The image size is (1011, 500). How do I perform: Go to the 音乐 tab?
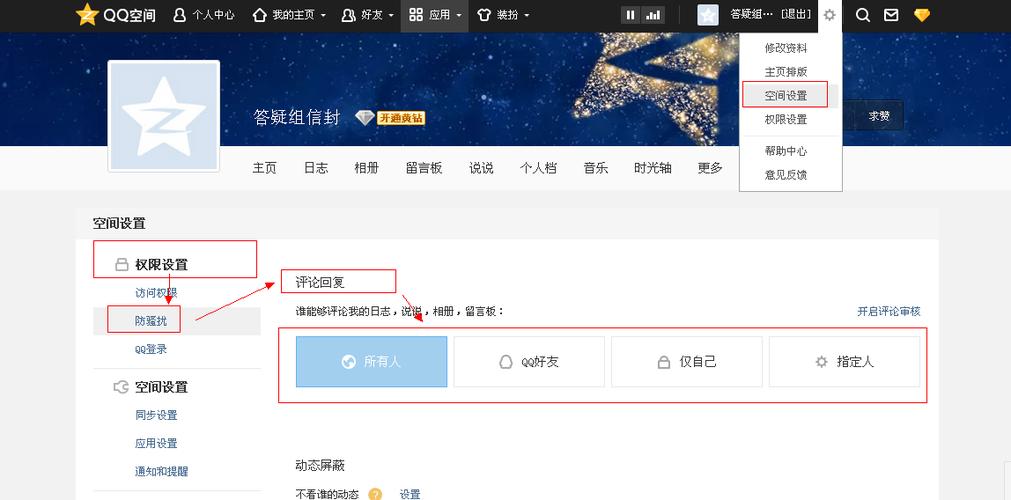point(596,168)
